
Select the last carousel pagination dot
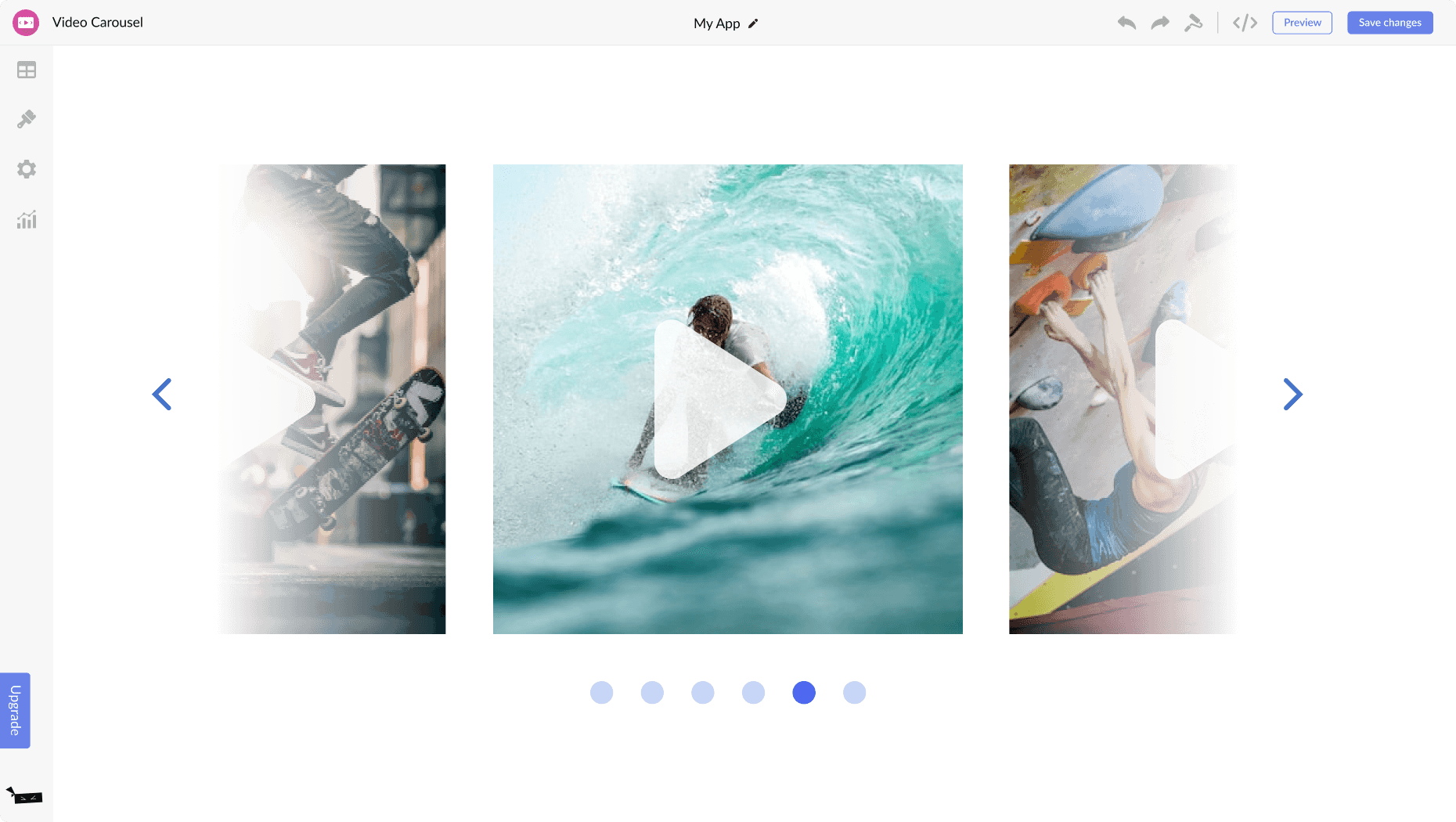(x=854, y=693)
